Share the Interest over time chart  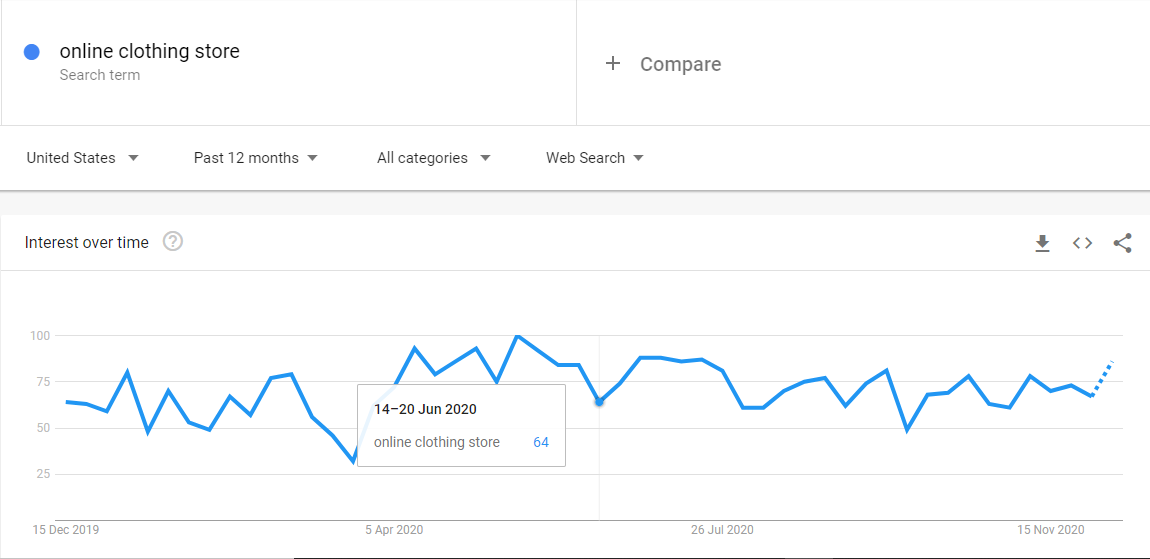tap(1122, 243)
